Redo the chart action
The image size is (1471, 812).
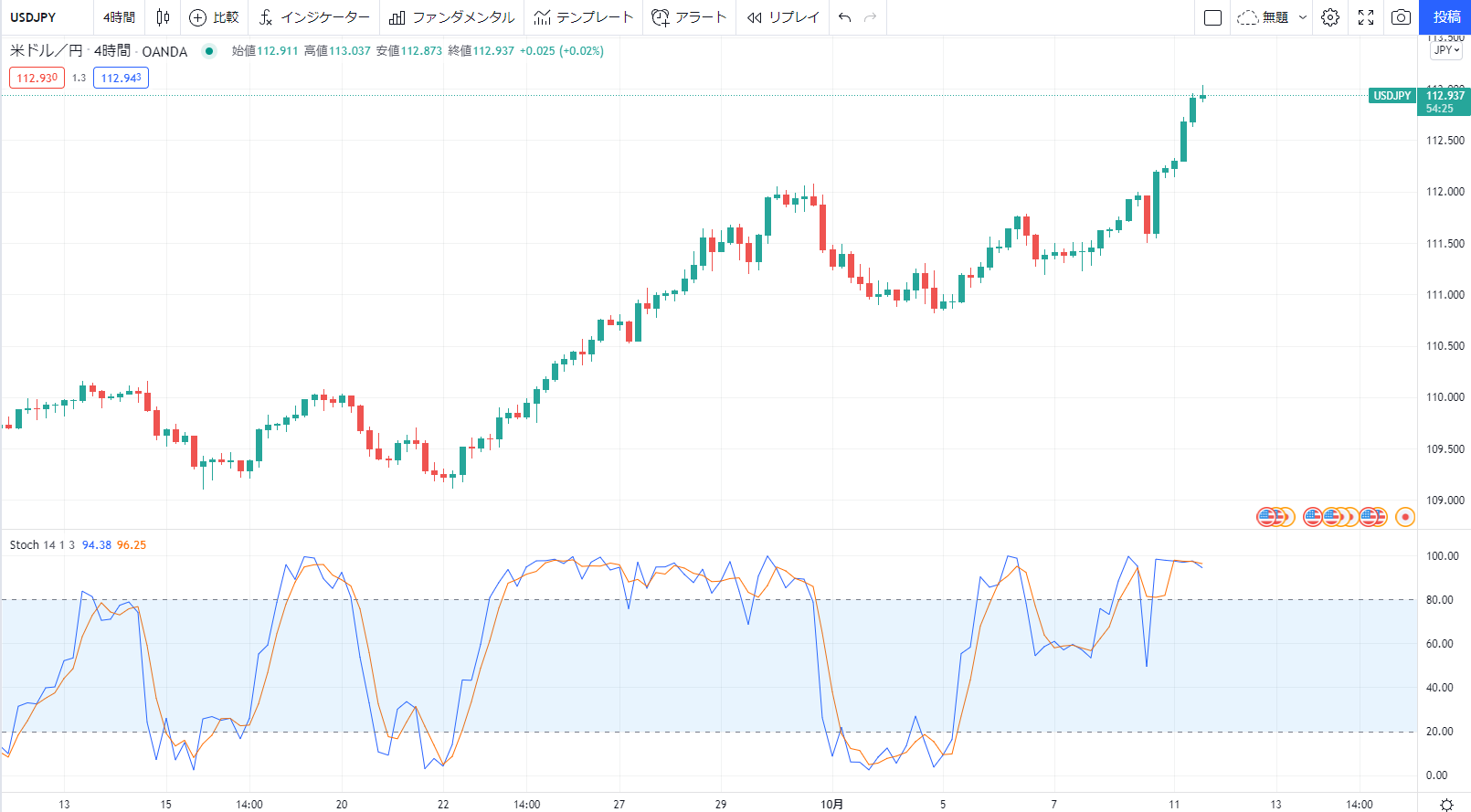pyautogui.click(x=870, y=17)
